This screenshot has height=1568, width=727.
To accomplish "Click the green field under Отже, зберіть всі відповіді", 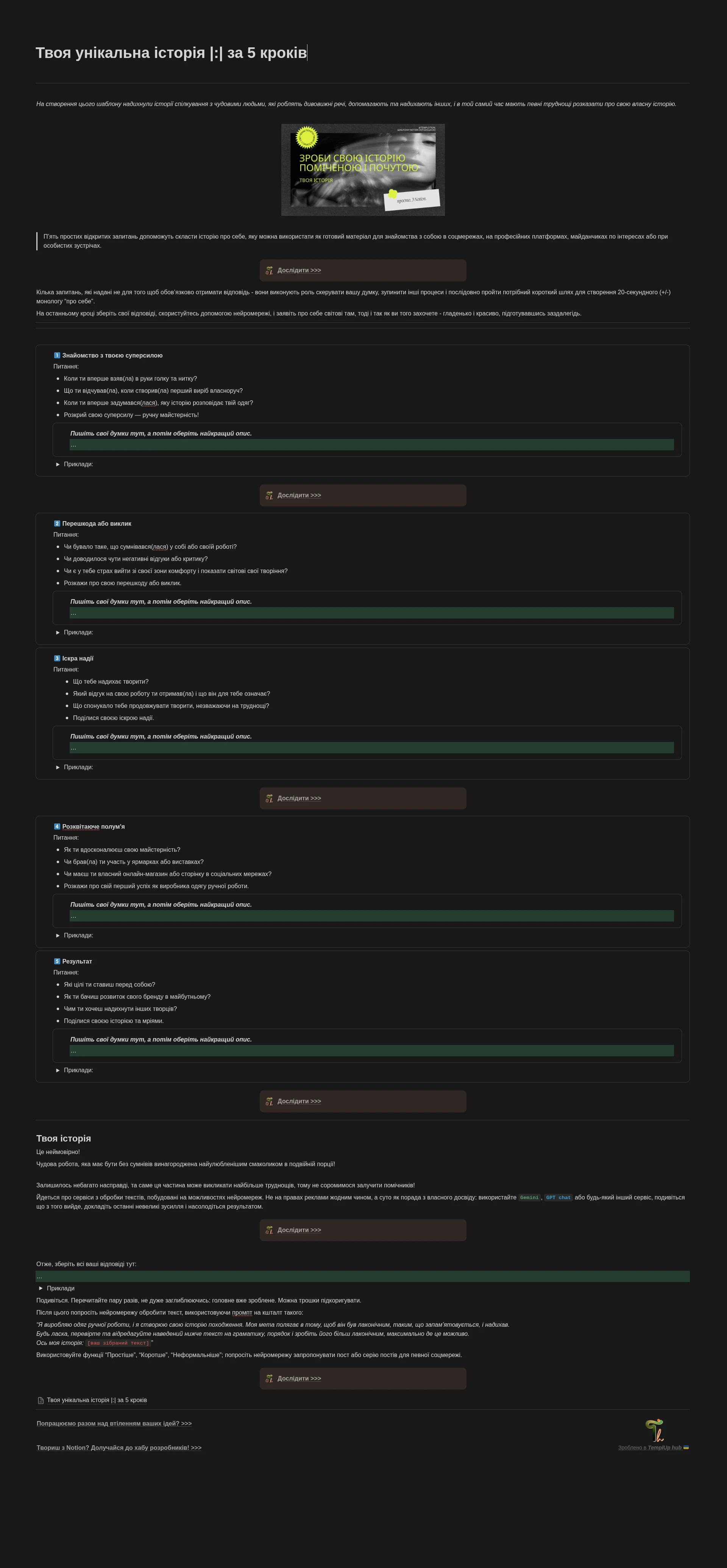I will pyautogui.click(x=363, y=1276).
